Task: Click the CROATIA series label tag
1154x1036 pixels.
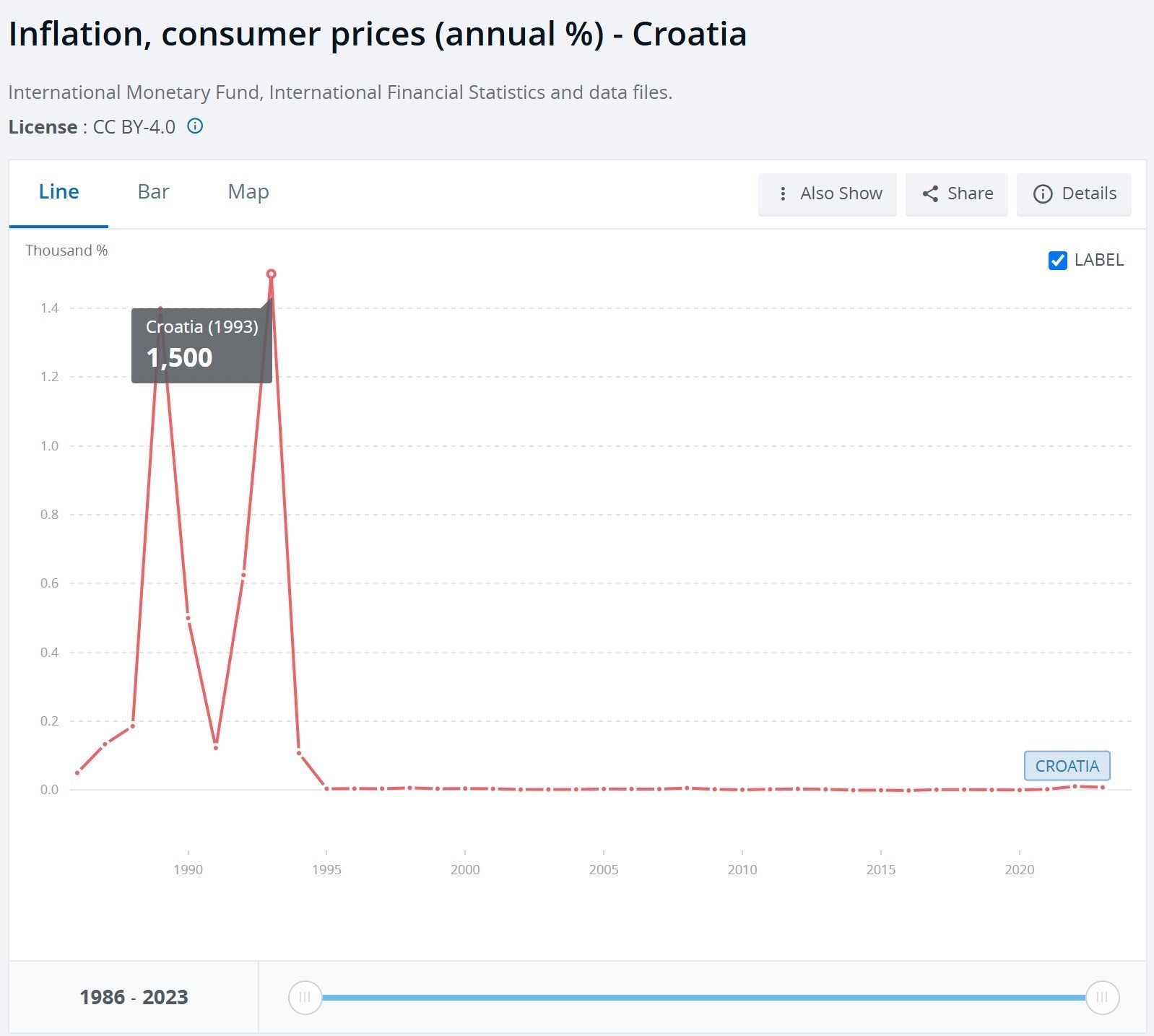Action: pyautogui.click(x=1067, y=766)
